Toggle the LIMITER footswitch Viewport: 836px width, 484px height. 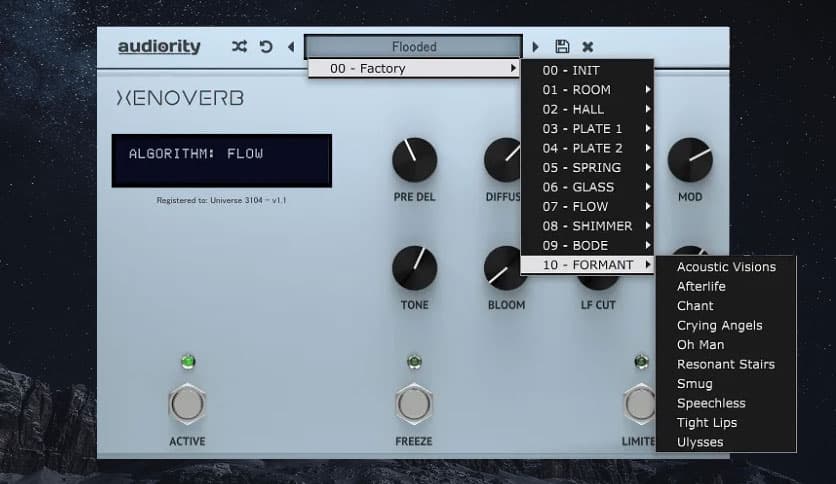640,404
